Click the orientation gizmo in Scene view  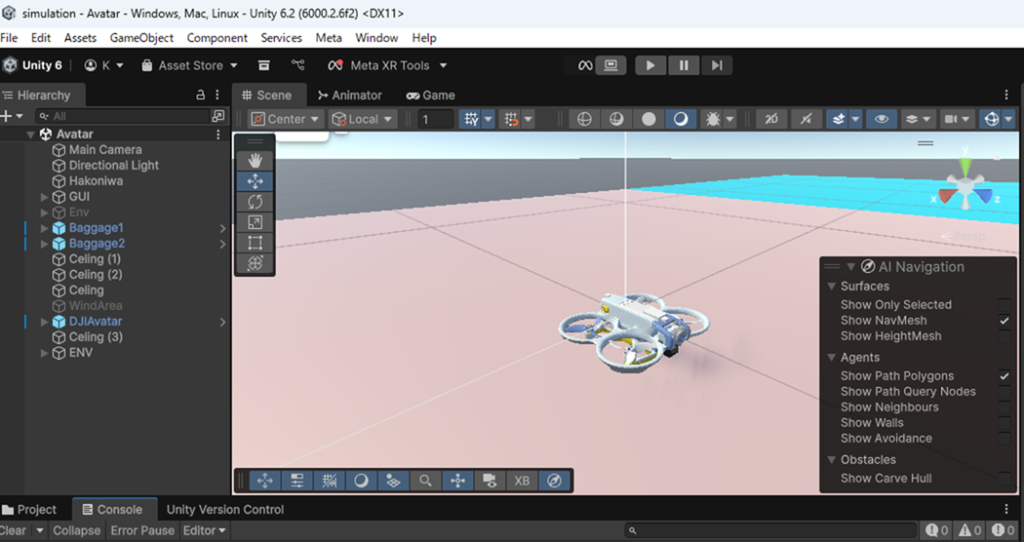(964, 189)
